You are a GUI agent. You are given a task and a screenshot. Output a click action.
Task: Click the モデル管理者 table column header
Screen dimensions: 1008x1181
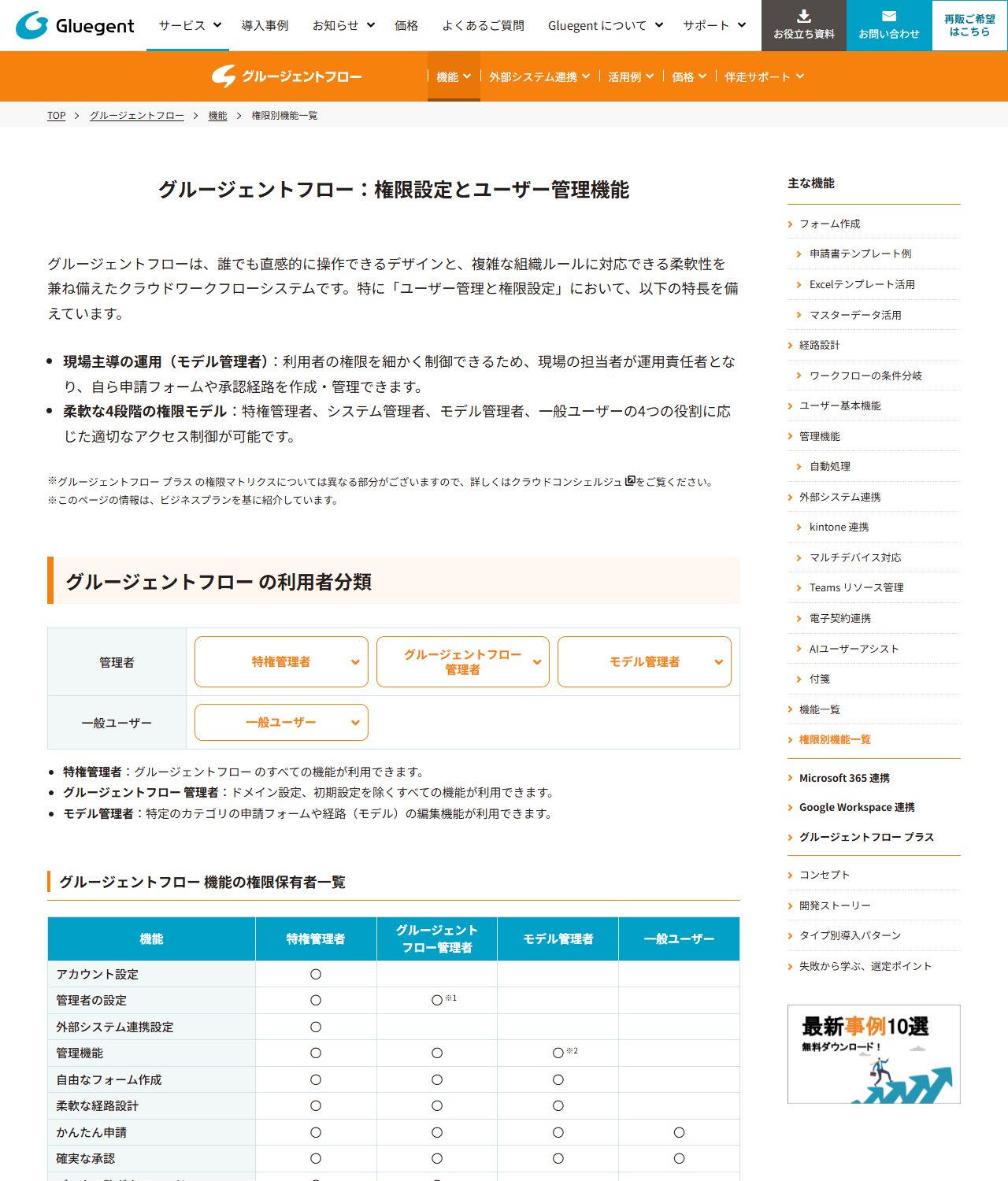558,939
